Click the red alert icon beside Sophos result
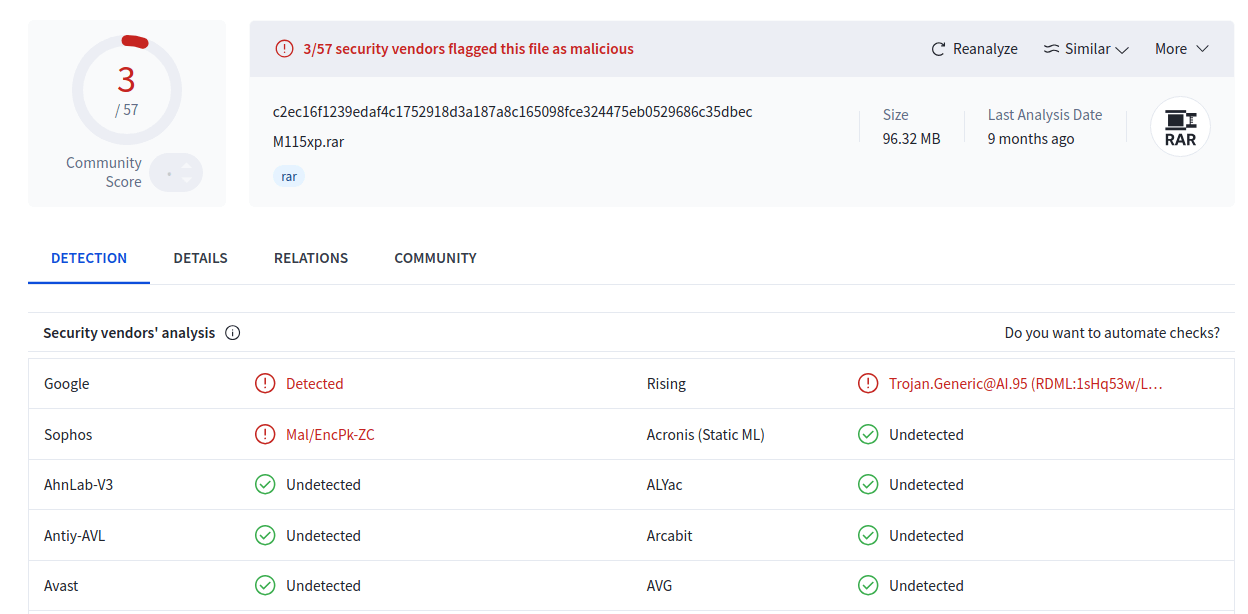 pos(265,434)
